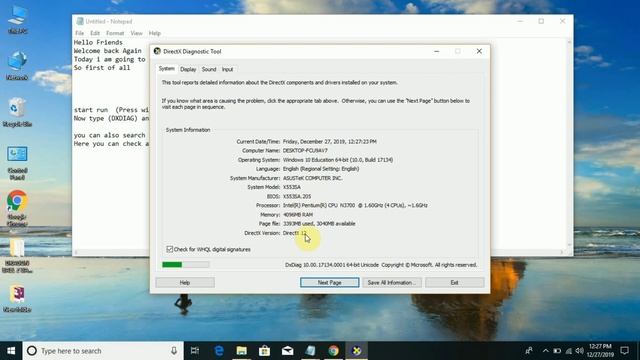The image size is (640, 360).
Task: Click Notepad vertical scrollbar down arrow
Action: 570,245
